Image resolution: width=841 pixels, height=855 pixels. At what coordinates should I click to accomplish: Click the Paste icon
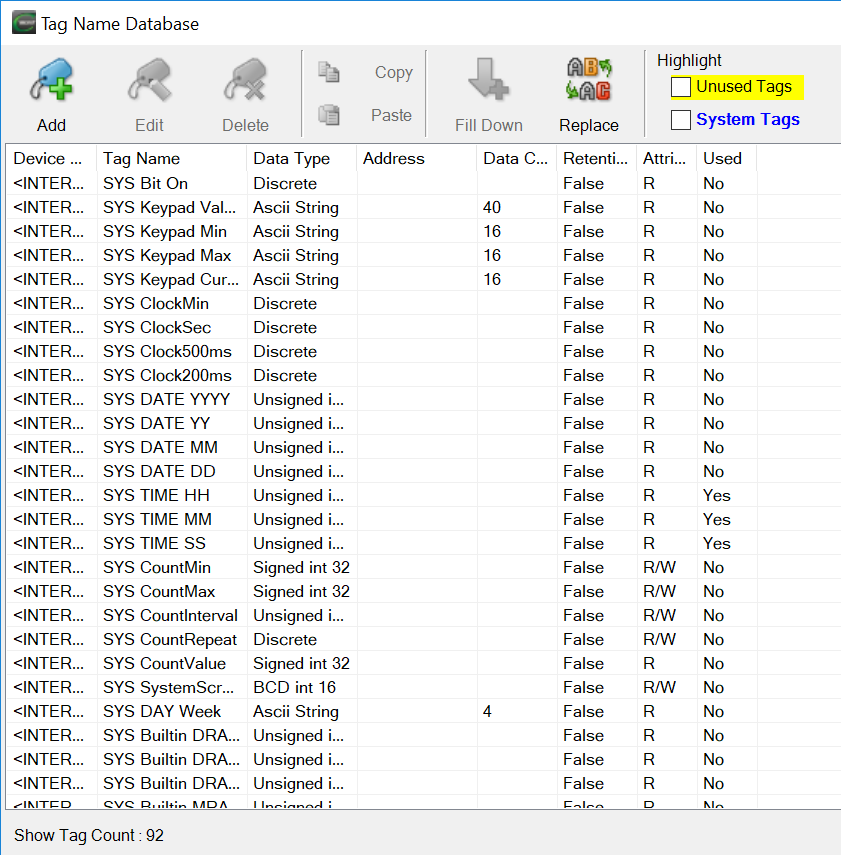point(331,114)
